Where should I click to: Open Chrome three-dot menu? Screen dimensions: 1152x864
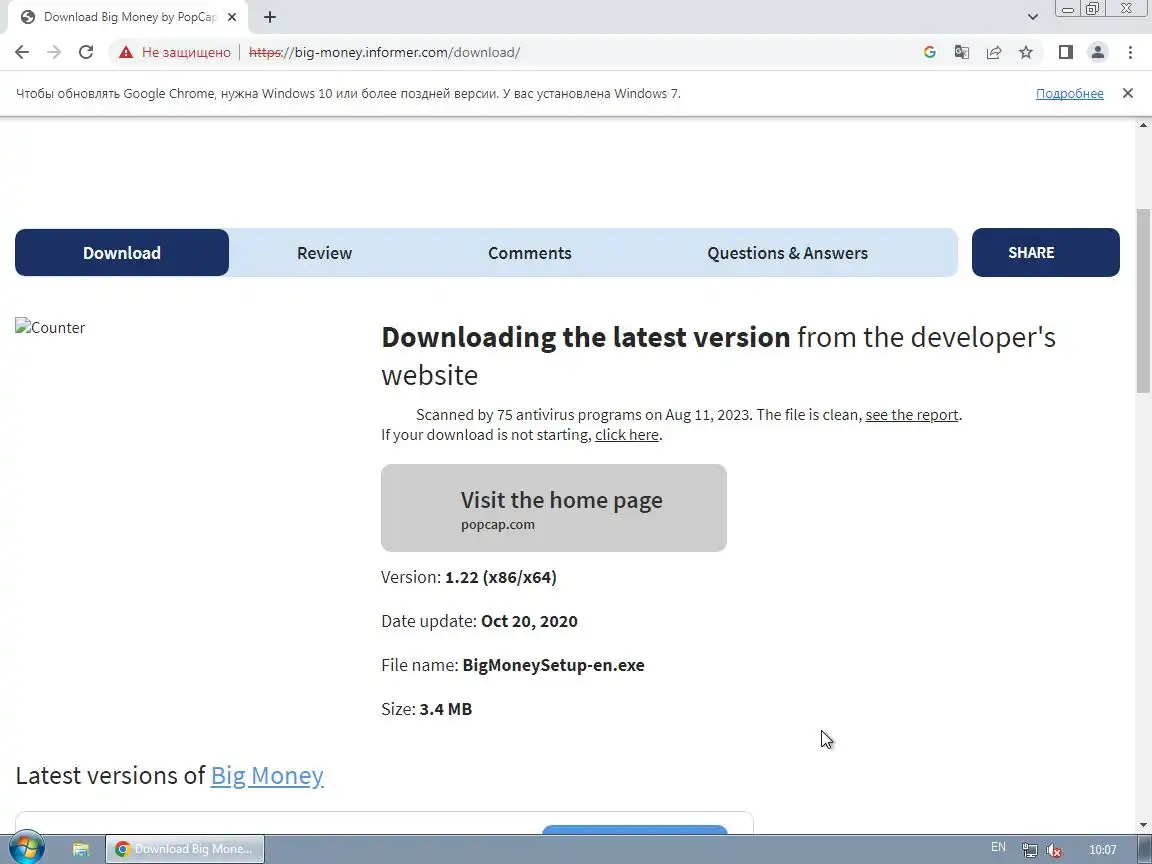[x=1130, y=52]
